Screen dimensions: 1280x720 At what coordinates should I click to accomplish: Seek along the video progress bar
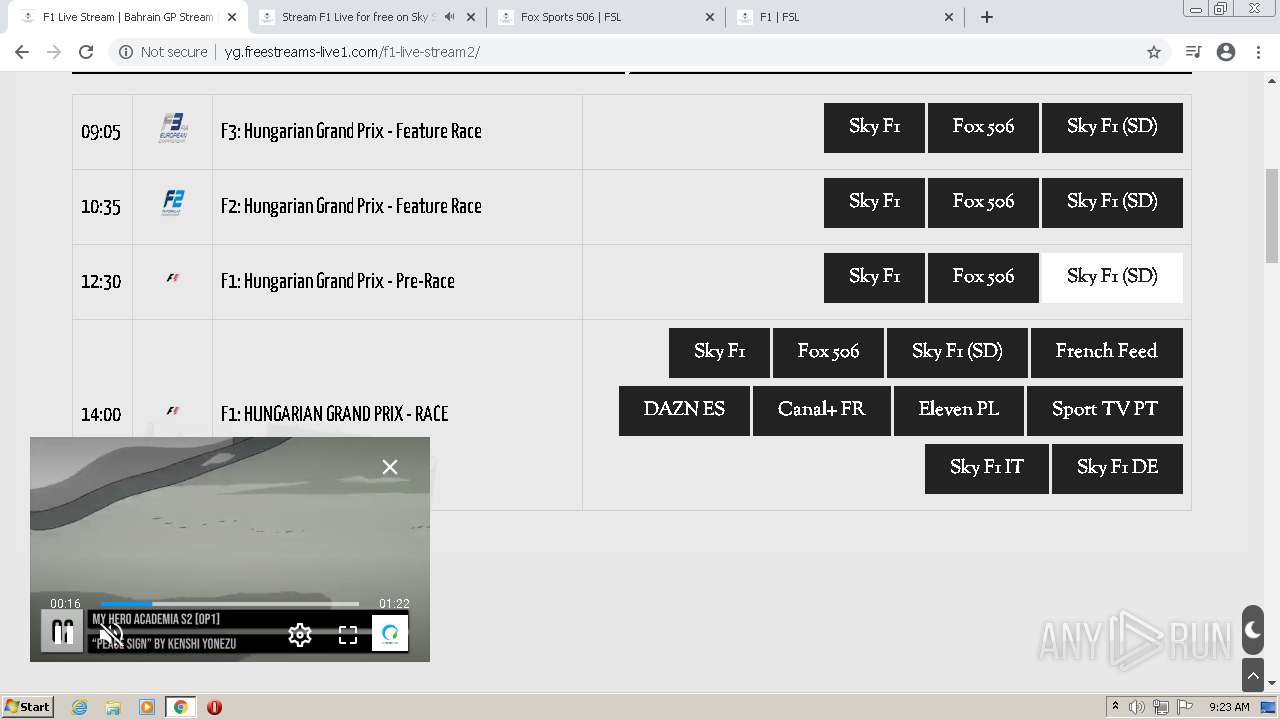pyautogui.click(x=229, y=604)
